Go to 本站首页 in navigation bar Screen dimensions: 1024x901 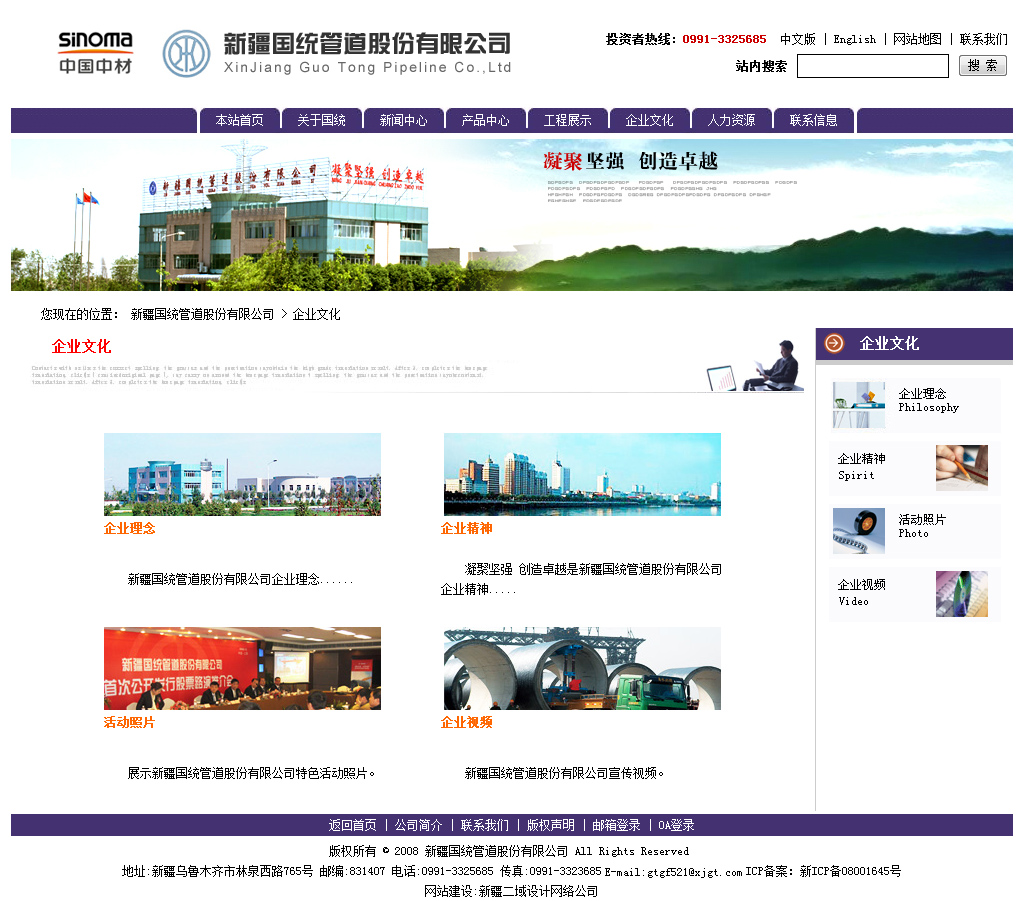coord(239,120)
